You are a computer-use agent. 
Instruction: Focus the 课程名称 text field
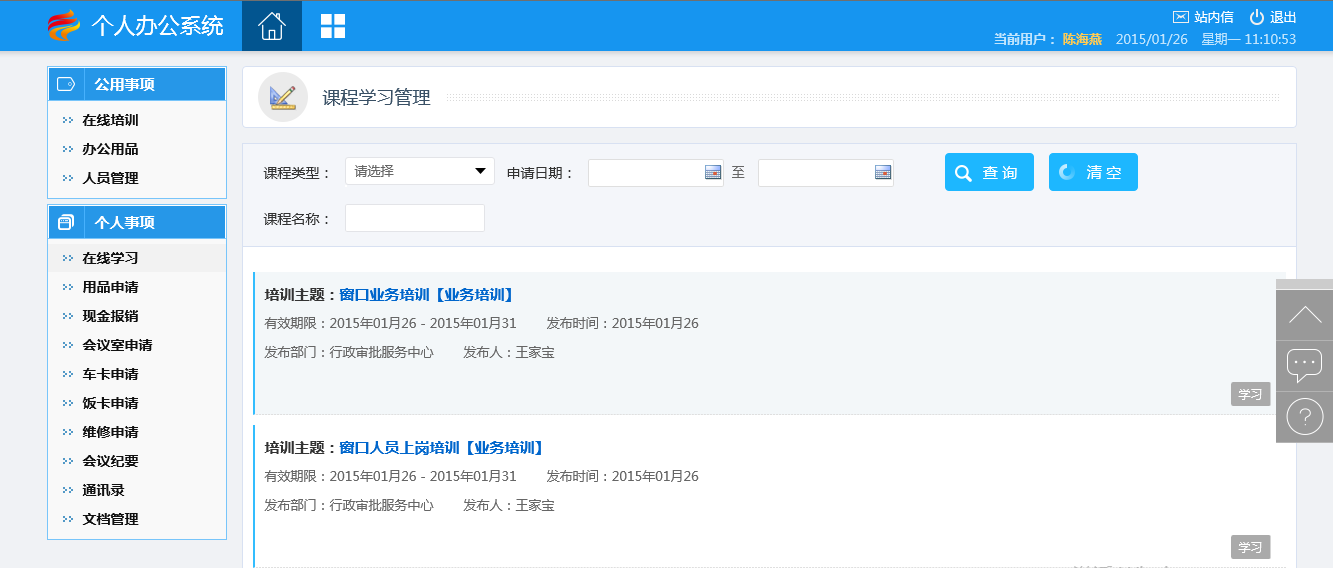pyautogui.click(x=414, y=218)
